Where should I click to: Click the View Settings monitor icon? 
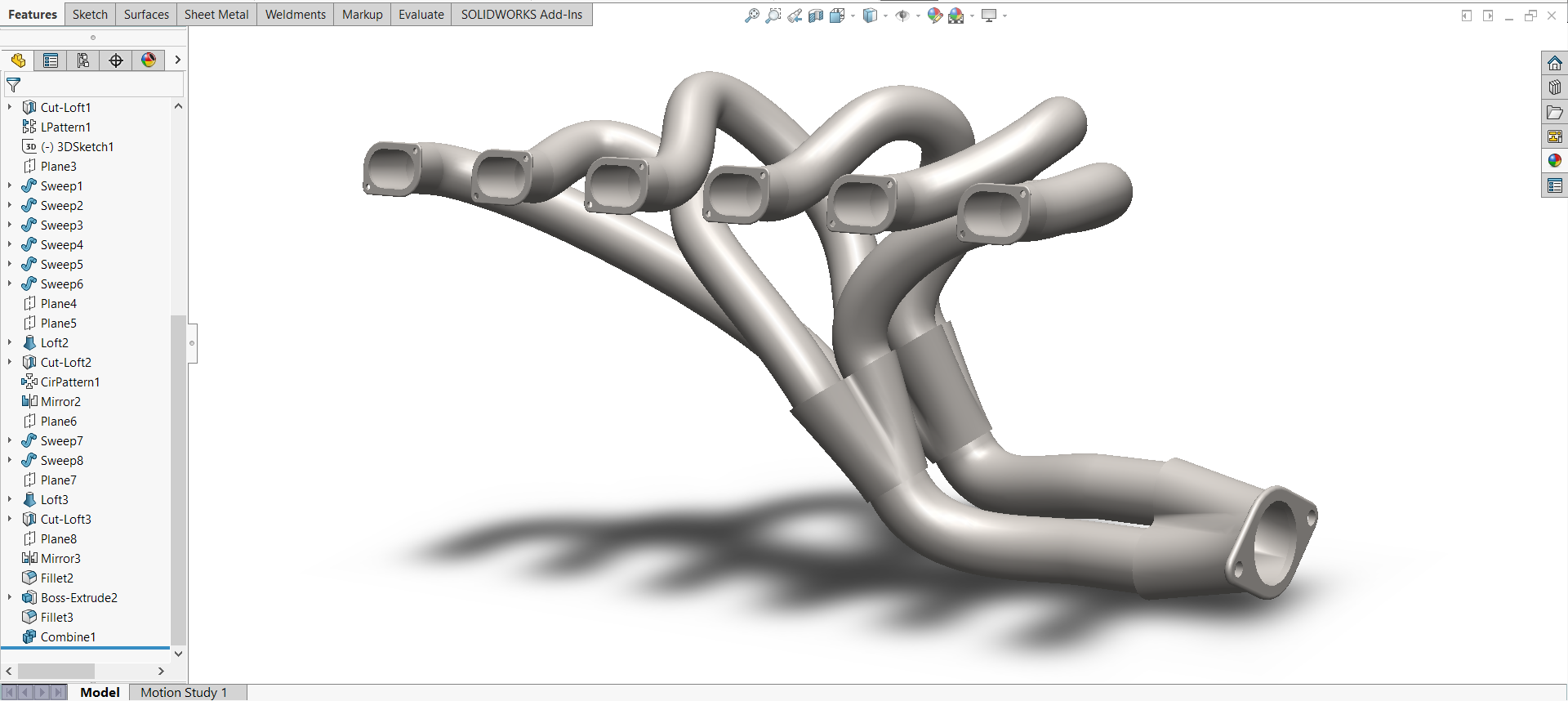coord(989,16)
